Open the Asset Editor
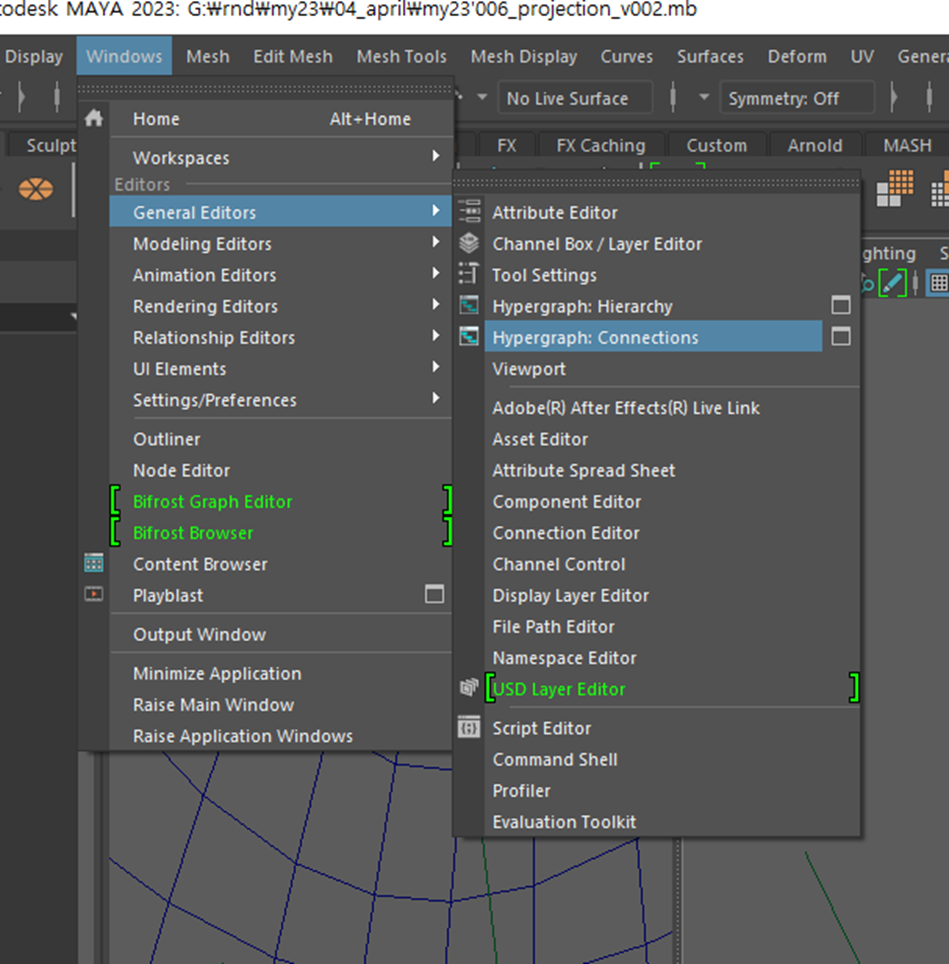The width and height of the screenshot is (949, 964). [672, 439]
